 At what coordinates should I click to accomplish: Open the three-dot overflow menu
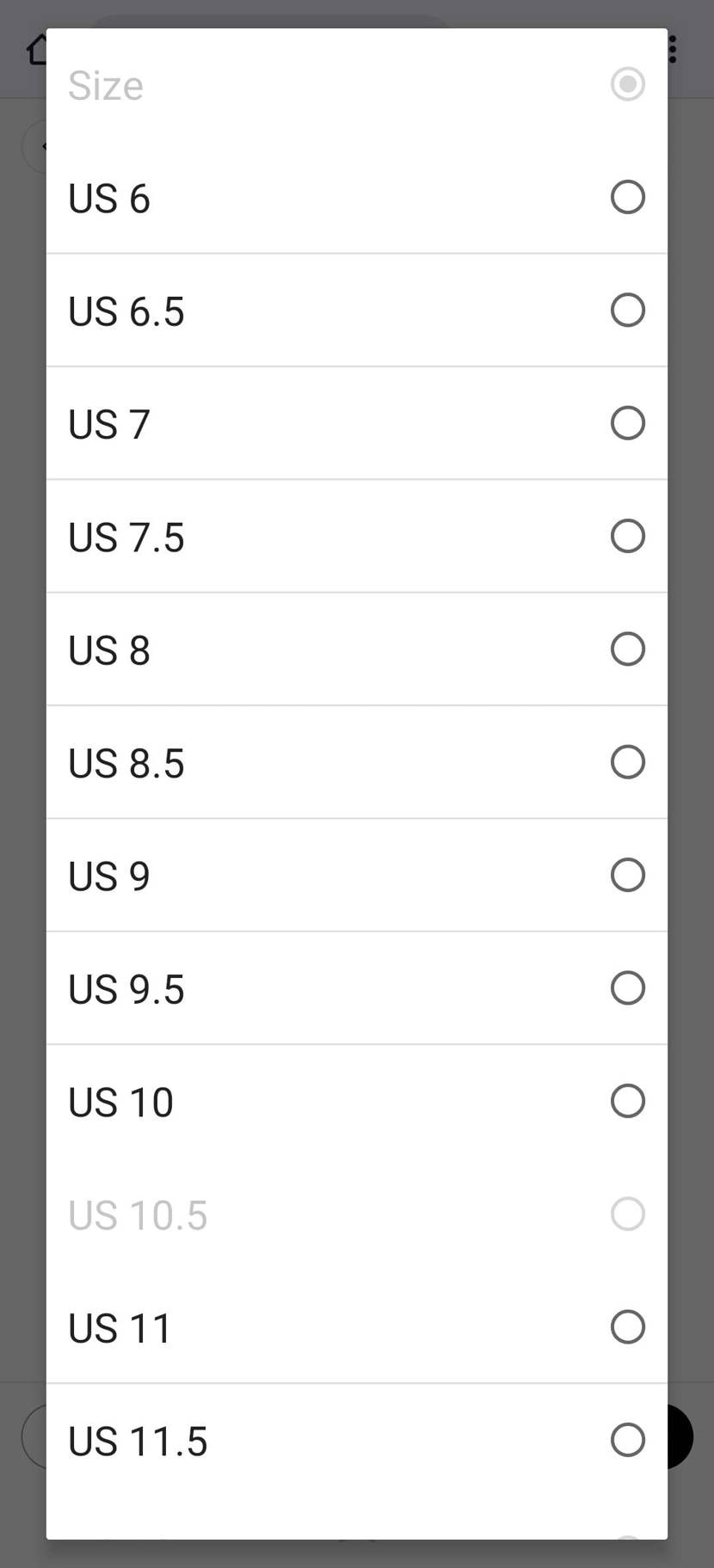pos(673,50)
